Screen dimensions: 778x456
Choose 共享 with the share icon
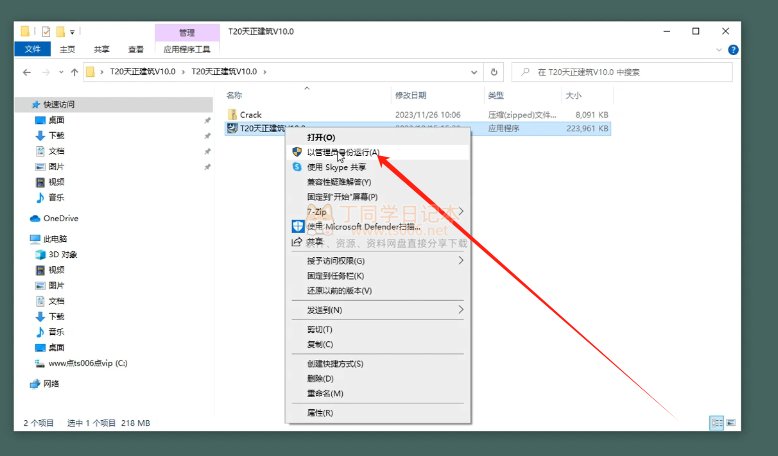(378, 242)
